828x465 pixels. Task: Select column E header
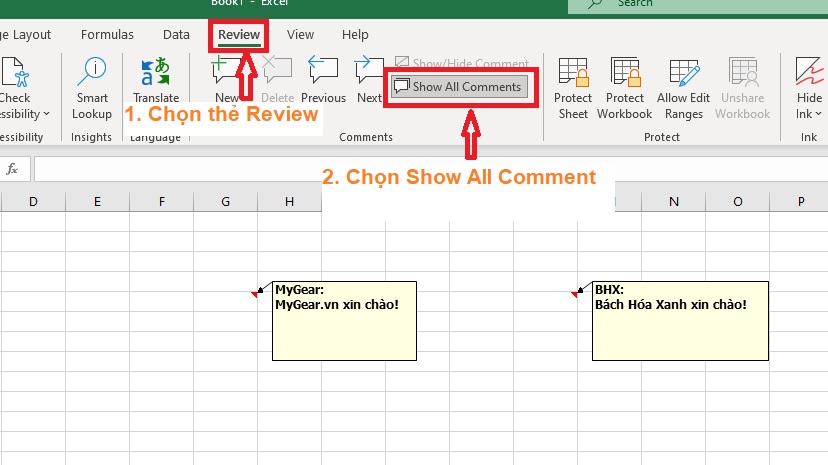click(97, 202)
